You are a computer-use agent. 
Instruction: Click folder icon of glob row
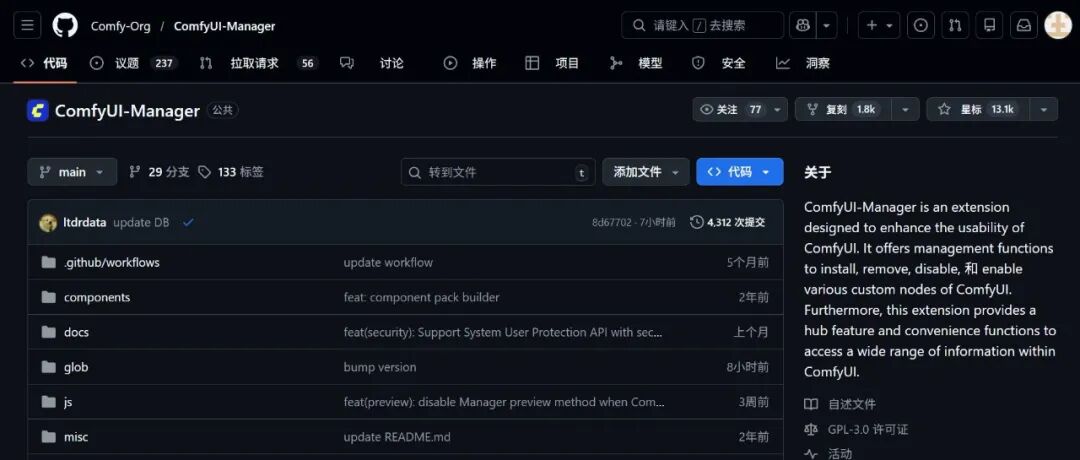point(48,367)
